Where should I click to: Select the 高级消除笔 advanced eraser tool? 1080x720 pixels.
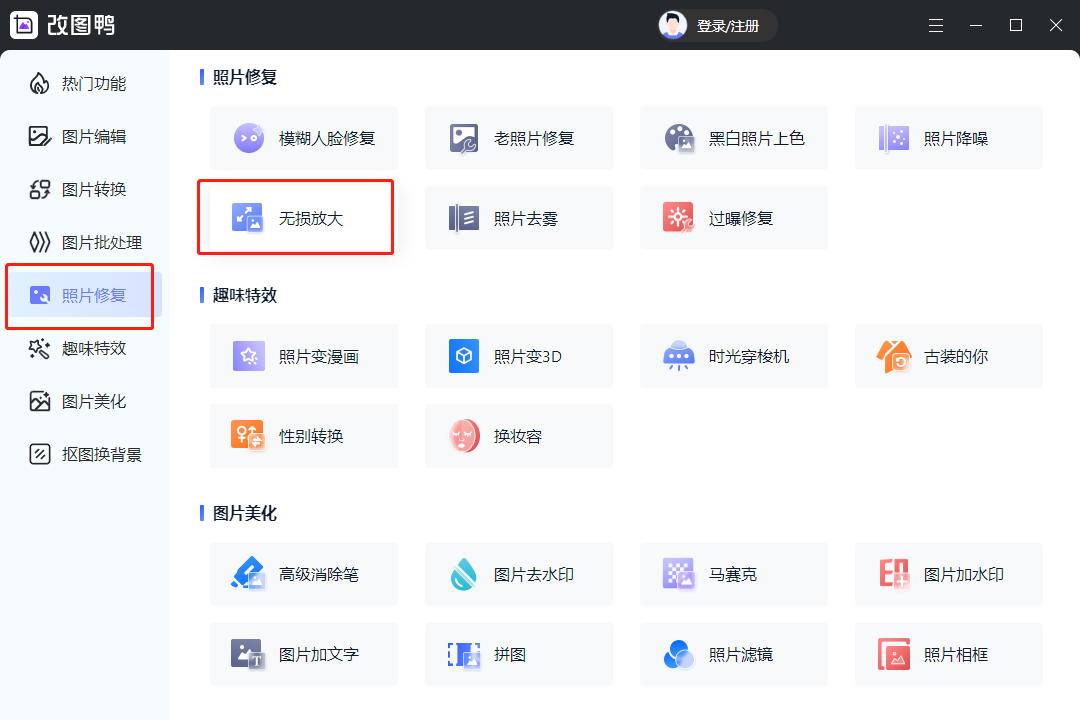point(303,574)
